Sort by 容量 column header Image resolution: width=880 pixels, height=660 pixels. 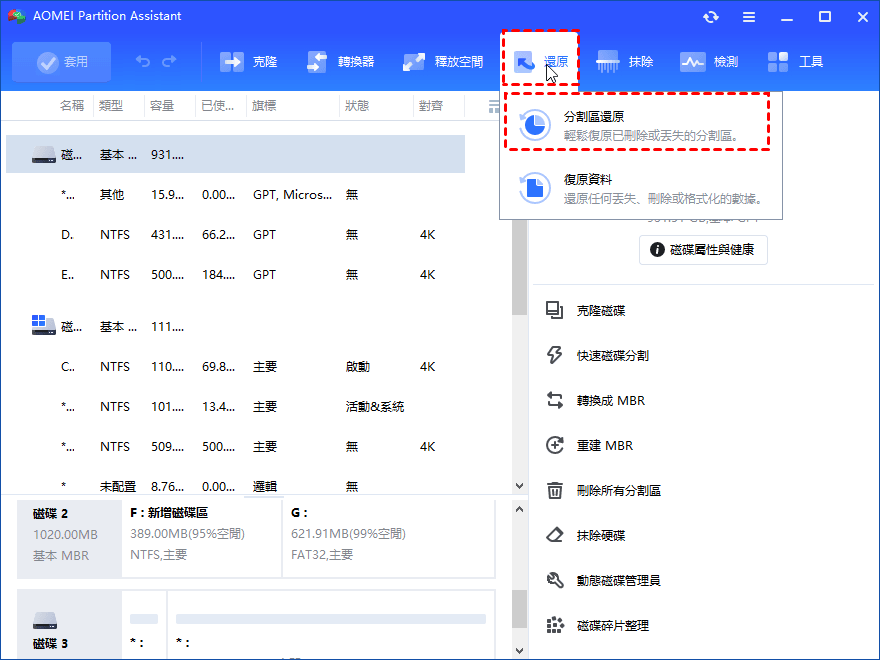(162, 106)
